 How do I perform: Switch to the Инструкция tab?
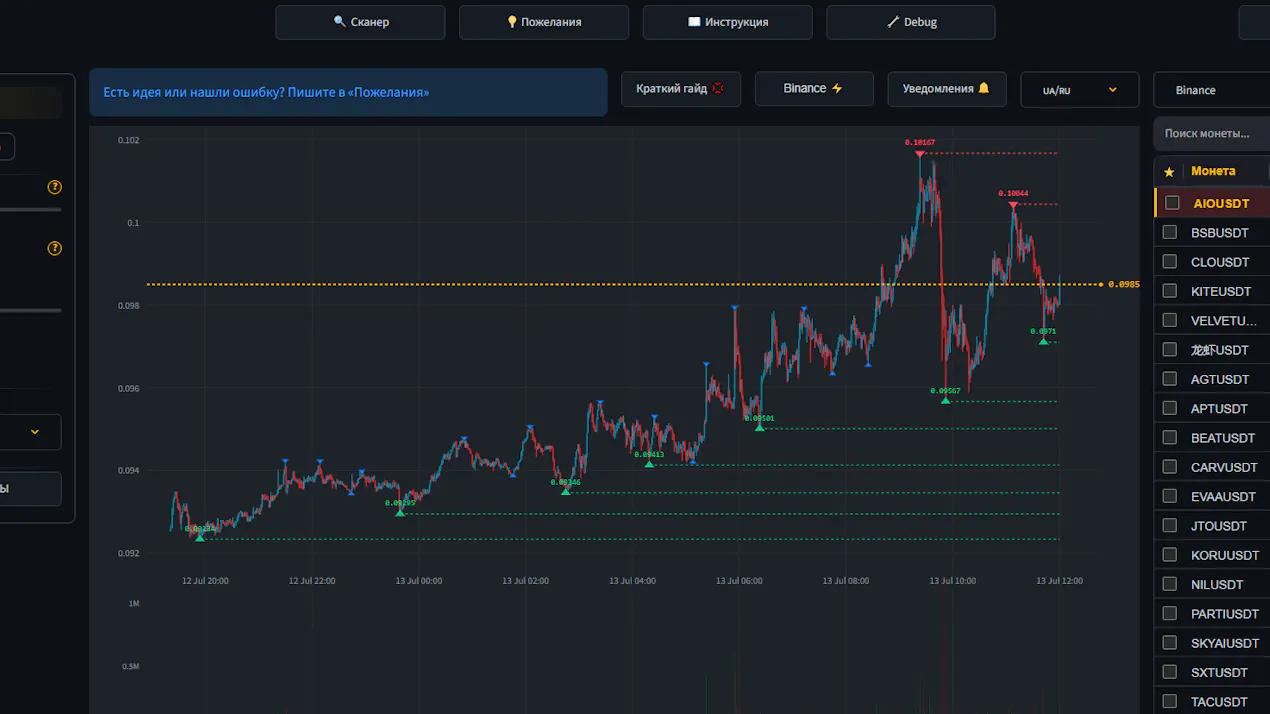pyautogui.click(x=727, y=22)
